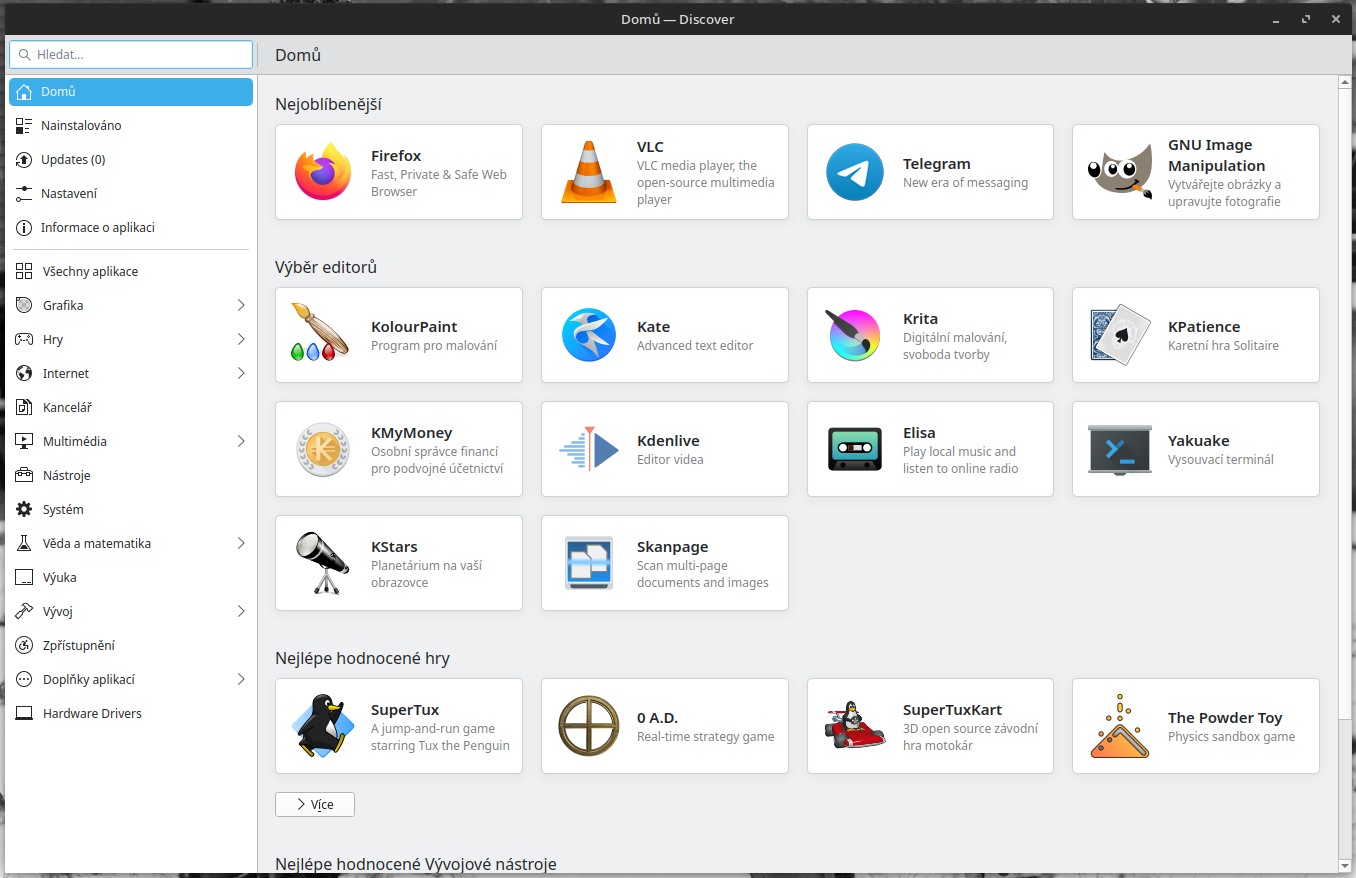Click the Skanpage app name
Image resolution: width=1356 pixels, height=878 pixels.
pyautogui.click(x=672, y=547)
